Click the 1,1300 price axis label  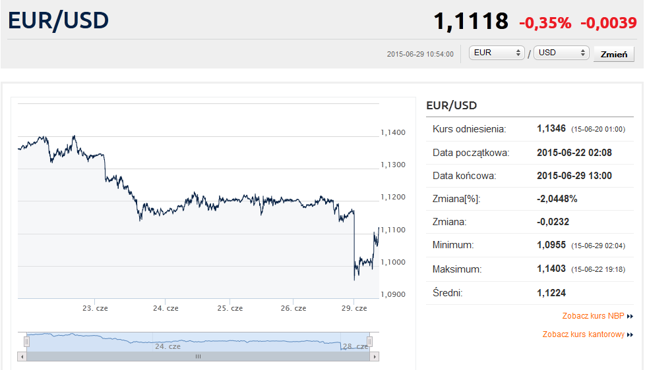(x=393, y=165)
